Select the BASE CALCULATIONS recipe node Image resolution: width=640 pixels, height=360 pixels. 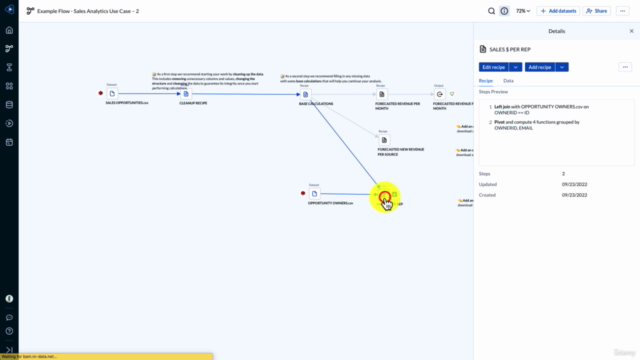pos(305,94)
